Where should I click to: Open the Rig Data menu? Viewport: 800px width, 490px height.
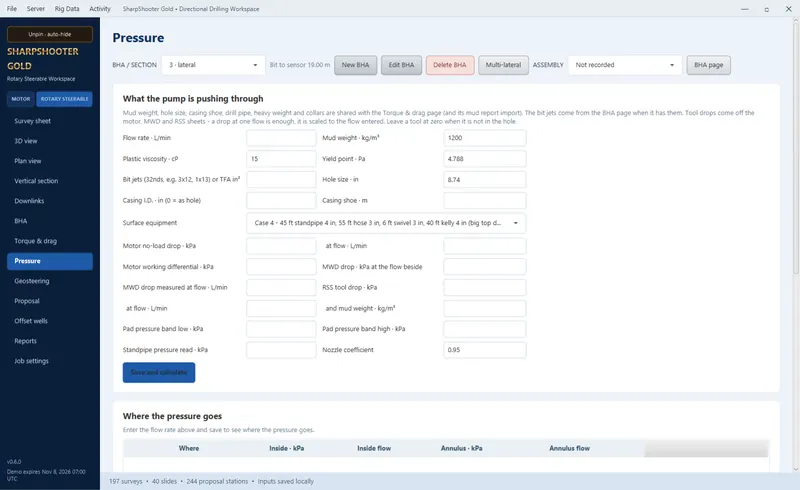(x=67, y=9)
